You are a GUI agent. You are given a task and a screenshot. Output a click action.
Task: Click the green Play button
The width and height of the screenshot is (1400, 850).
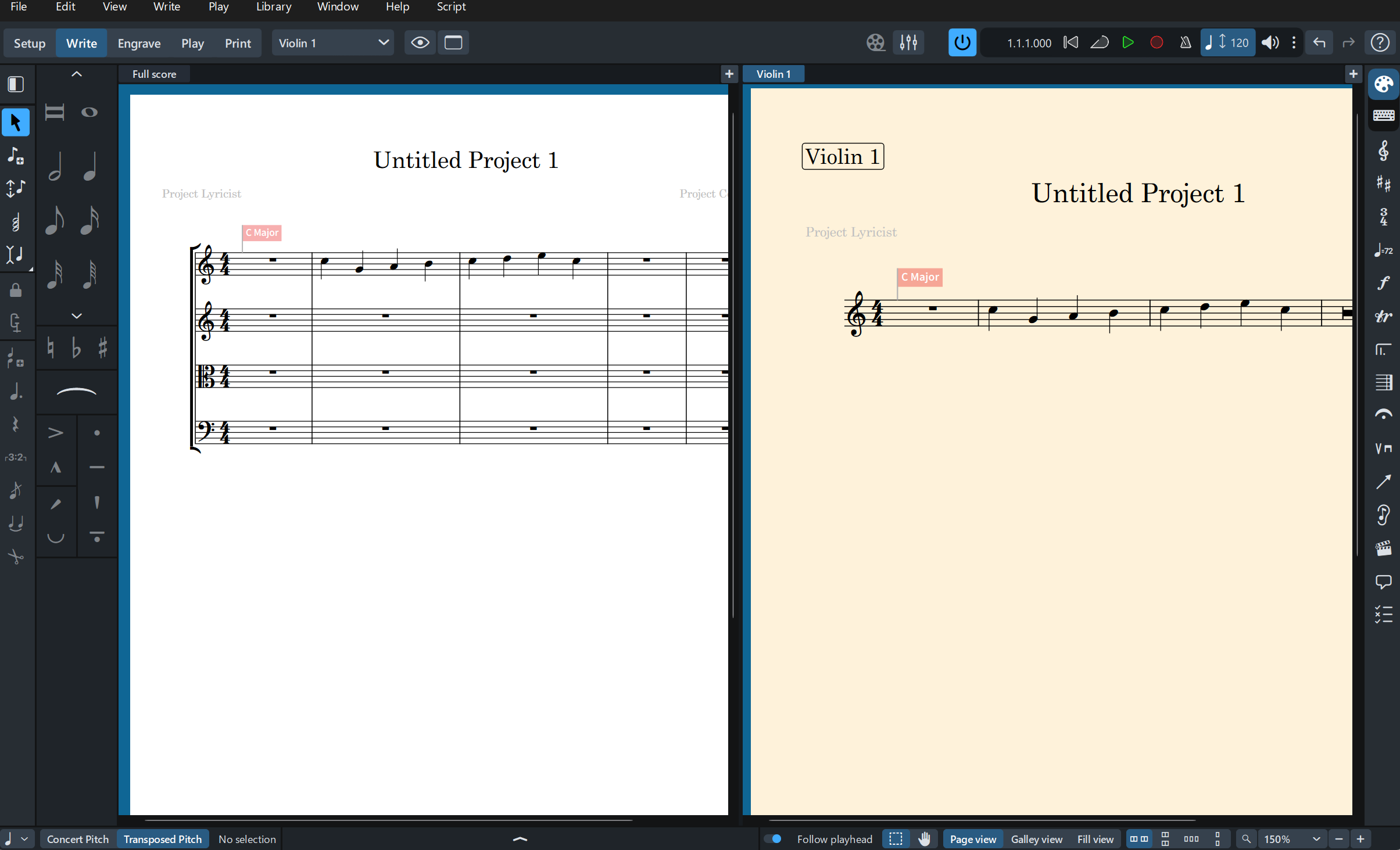1127,43
